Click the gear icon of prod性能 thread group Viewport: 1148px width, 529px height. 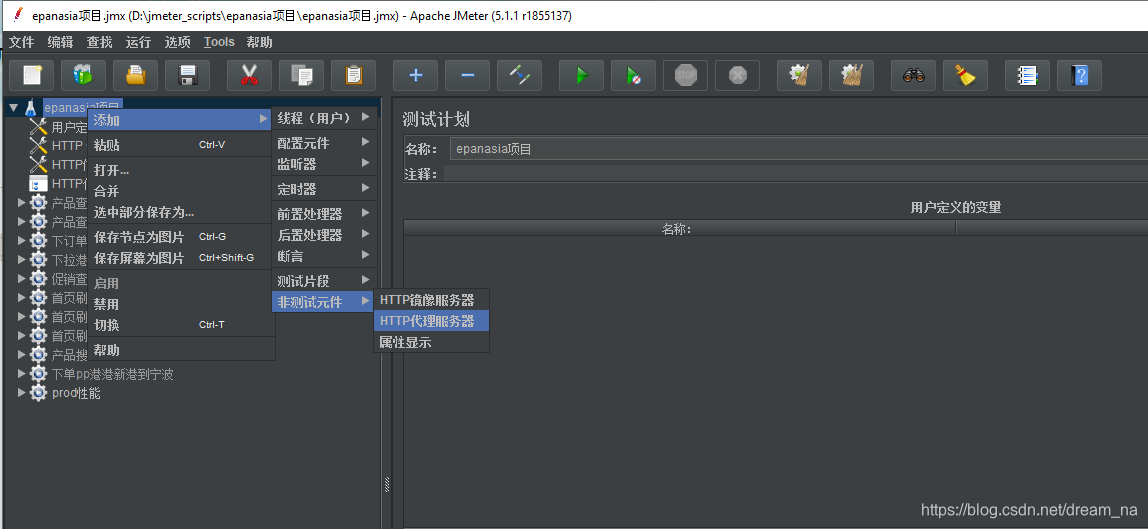pyautogui.click(x=38, y=393)
